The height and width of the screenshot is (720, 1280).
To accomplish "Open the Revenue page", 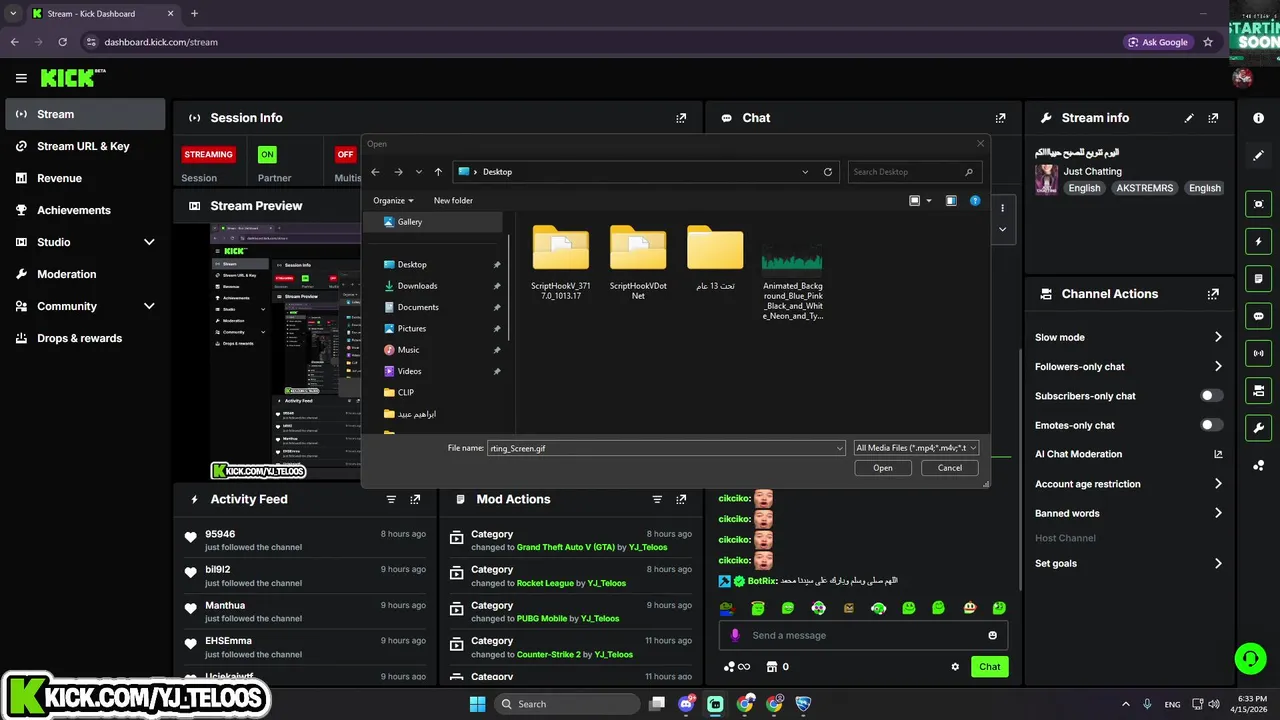I will [x=85, y=178].
